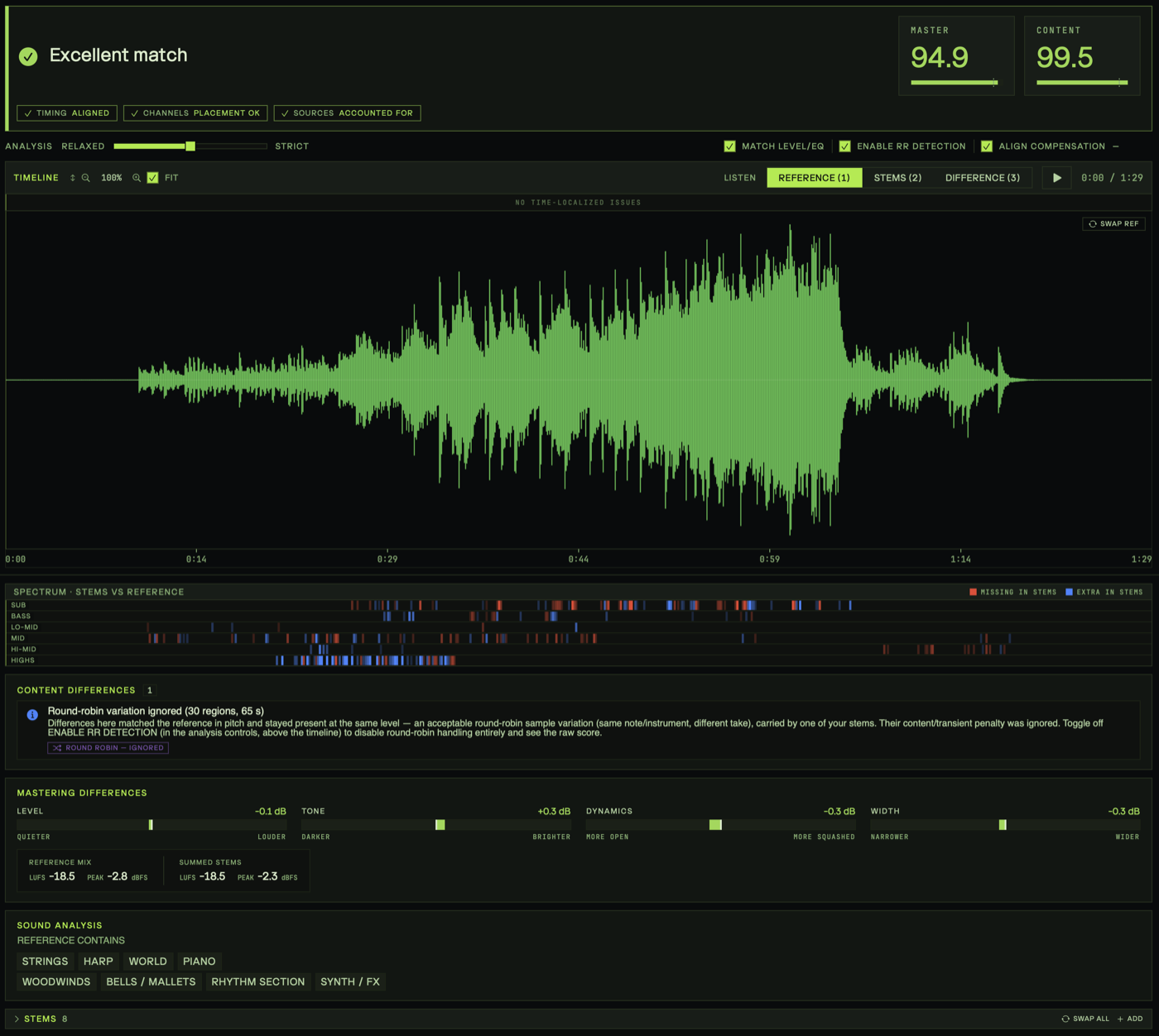Click the Level difference slider marker
1159x1036 pixels.
[x=151, y=825]
